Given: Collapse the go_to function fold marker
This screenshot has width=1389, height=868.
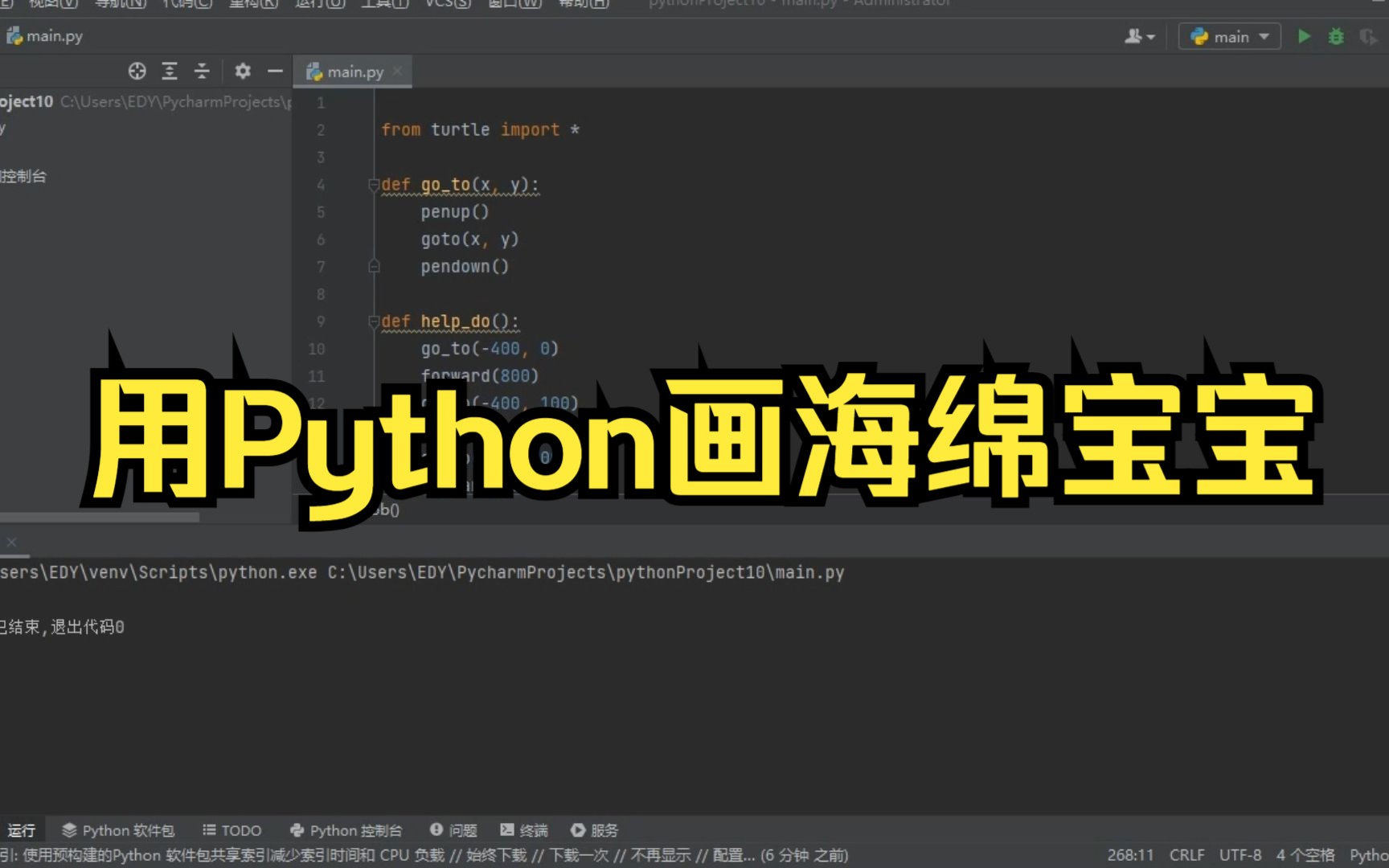Looking at the screenshot, I should (x=374, y=185).
